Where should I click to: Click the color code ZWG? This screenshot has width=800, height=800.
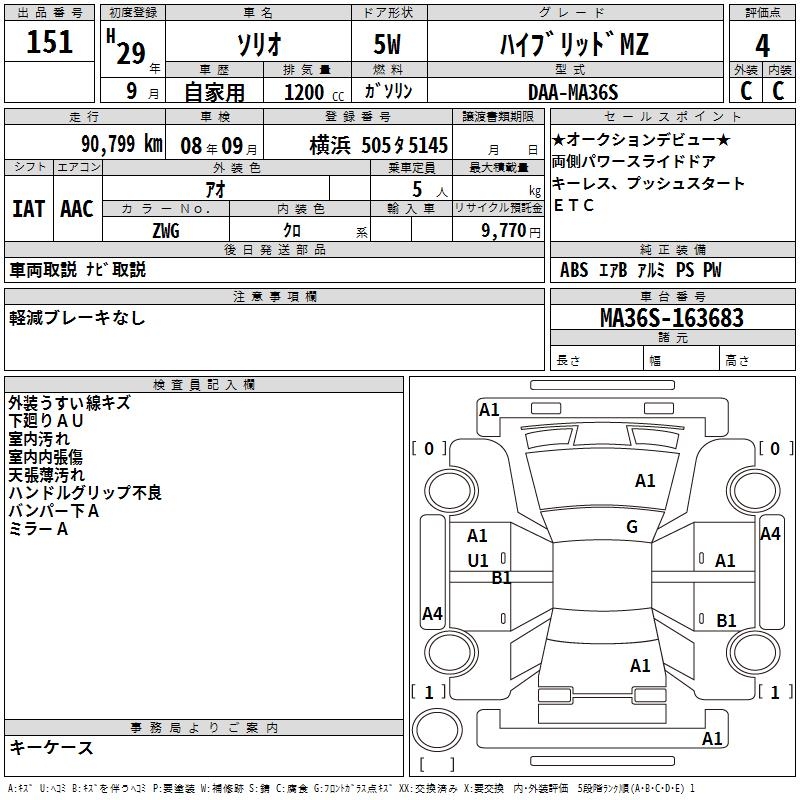pos(166,230)
